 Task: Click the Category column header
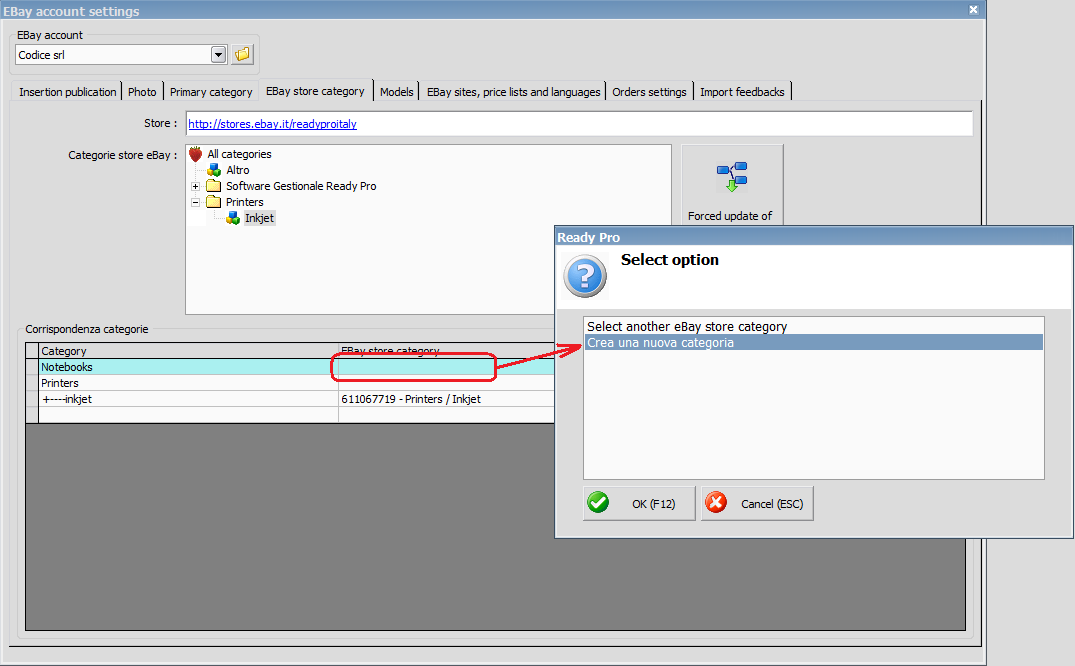189,350
